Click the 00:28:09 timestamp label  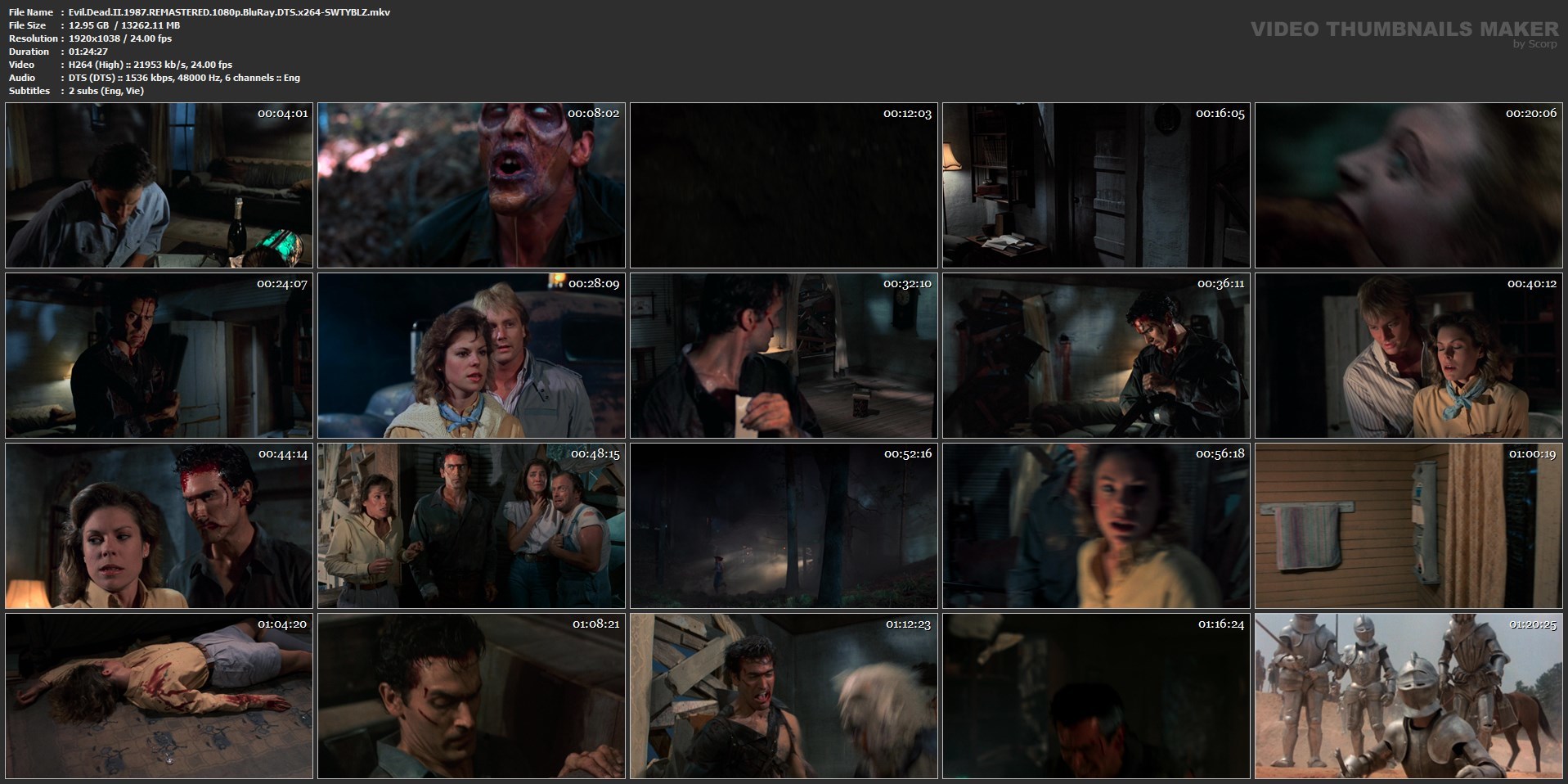coord(595,284)
